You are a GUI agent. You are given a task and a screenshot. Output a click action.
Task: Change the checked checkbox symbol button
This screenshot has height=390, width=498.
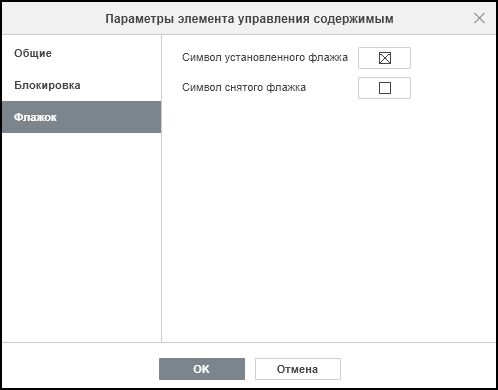[x=384, y=58]
